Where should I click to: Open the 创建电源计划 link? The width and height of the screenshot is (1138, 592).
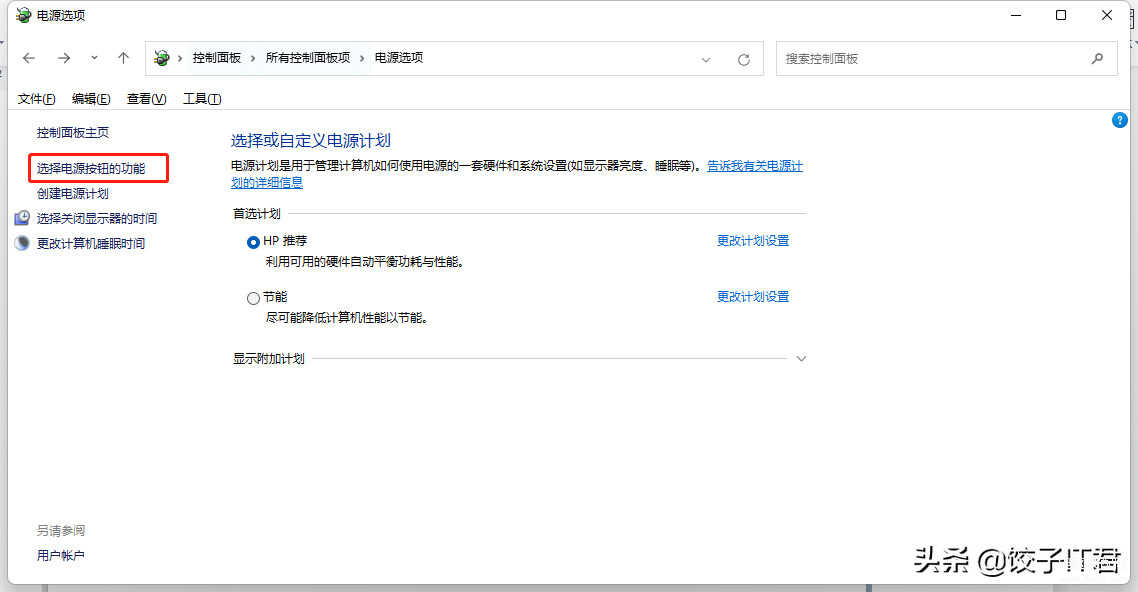tap(73, 194)
